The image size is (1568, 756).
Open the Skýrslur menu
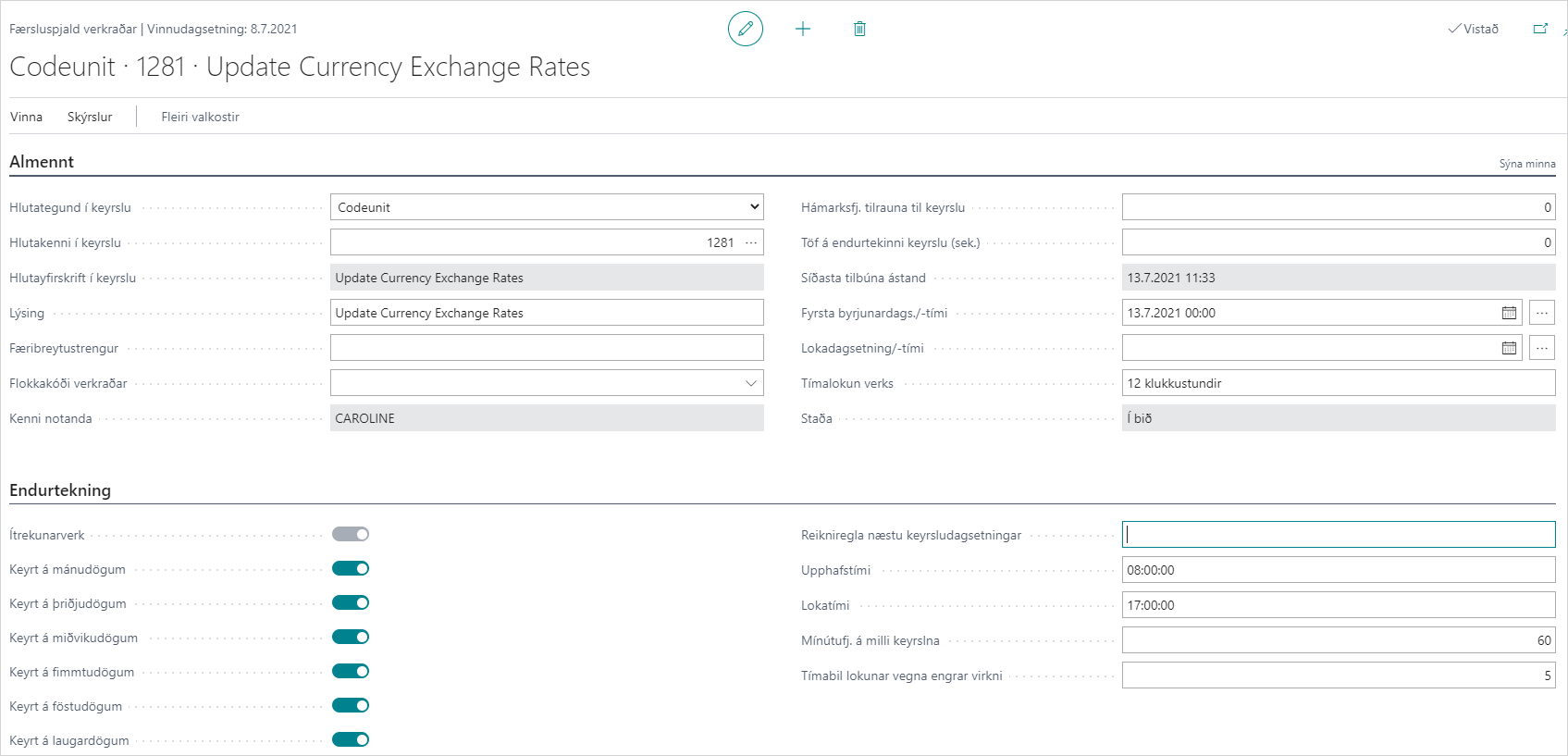90,117
